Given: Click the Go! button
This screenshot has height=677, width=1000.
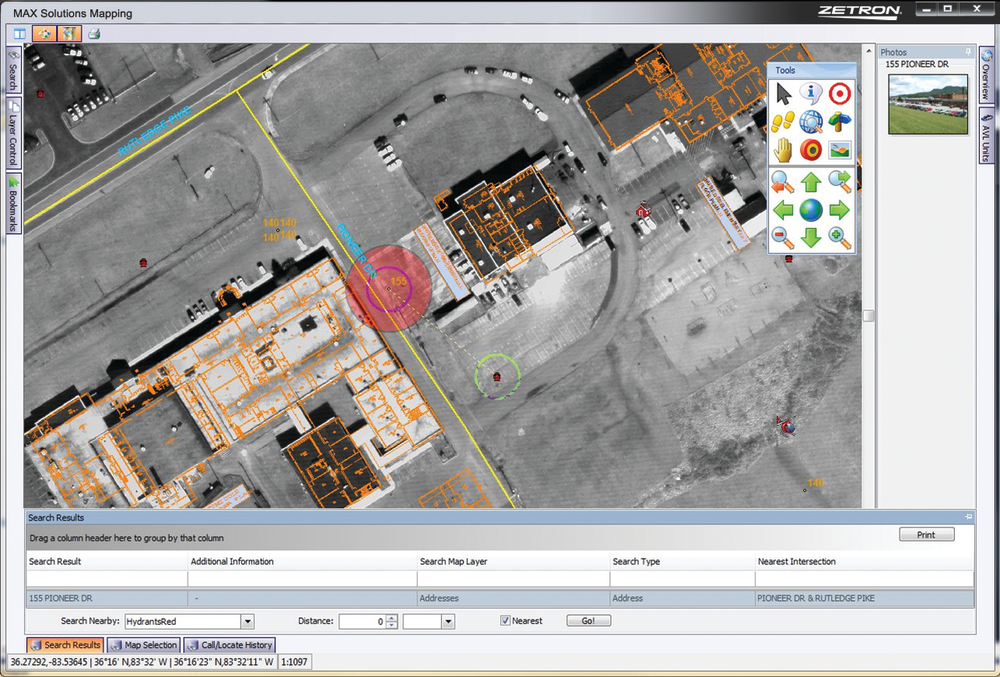Looking at the screenshot, I should pos(588,620).
